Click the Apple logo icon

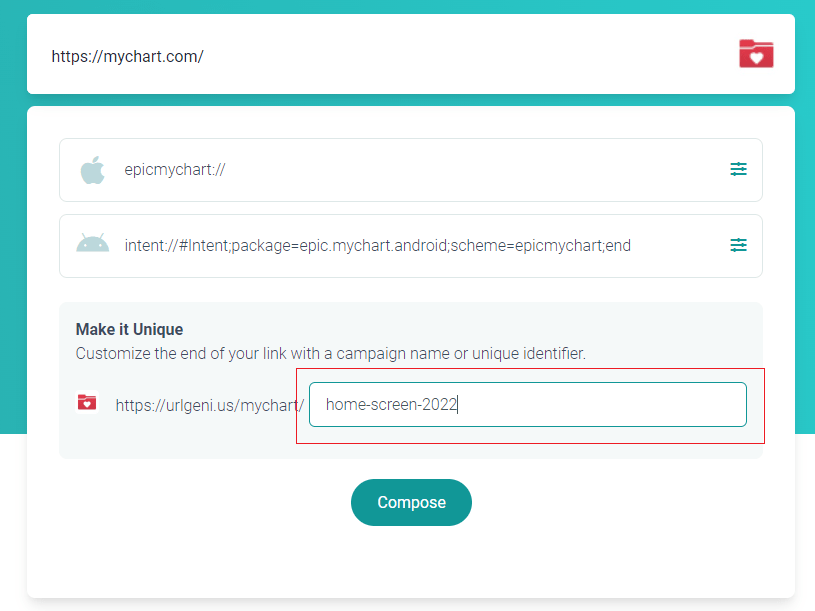tap(93, 170)
